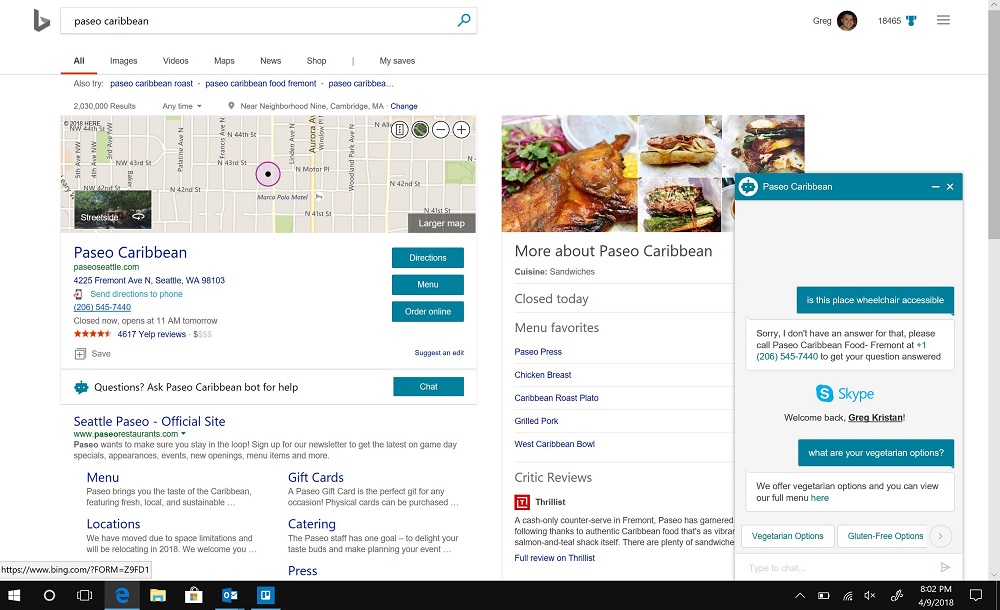Click the Thrillist logo icon

[522, 502]
